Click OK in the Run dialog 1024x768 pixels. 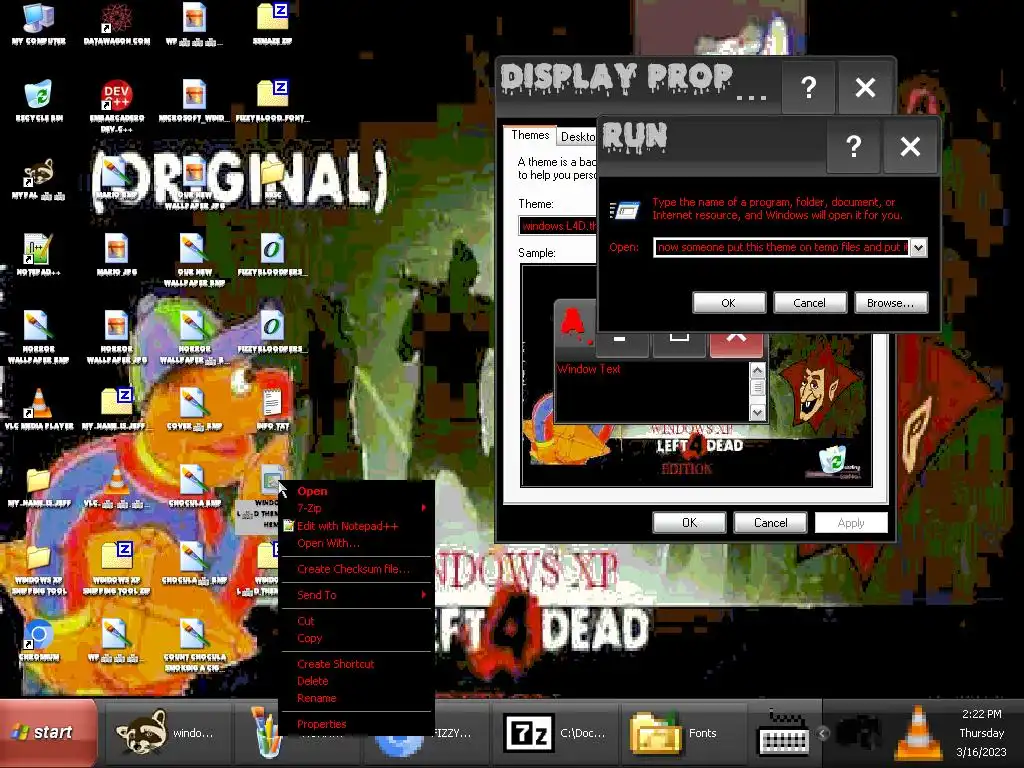point(729,303)
